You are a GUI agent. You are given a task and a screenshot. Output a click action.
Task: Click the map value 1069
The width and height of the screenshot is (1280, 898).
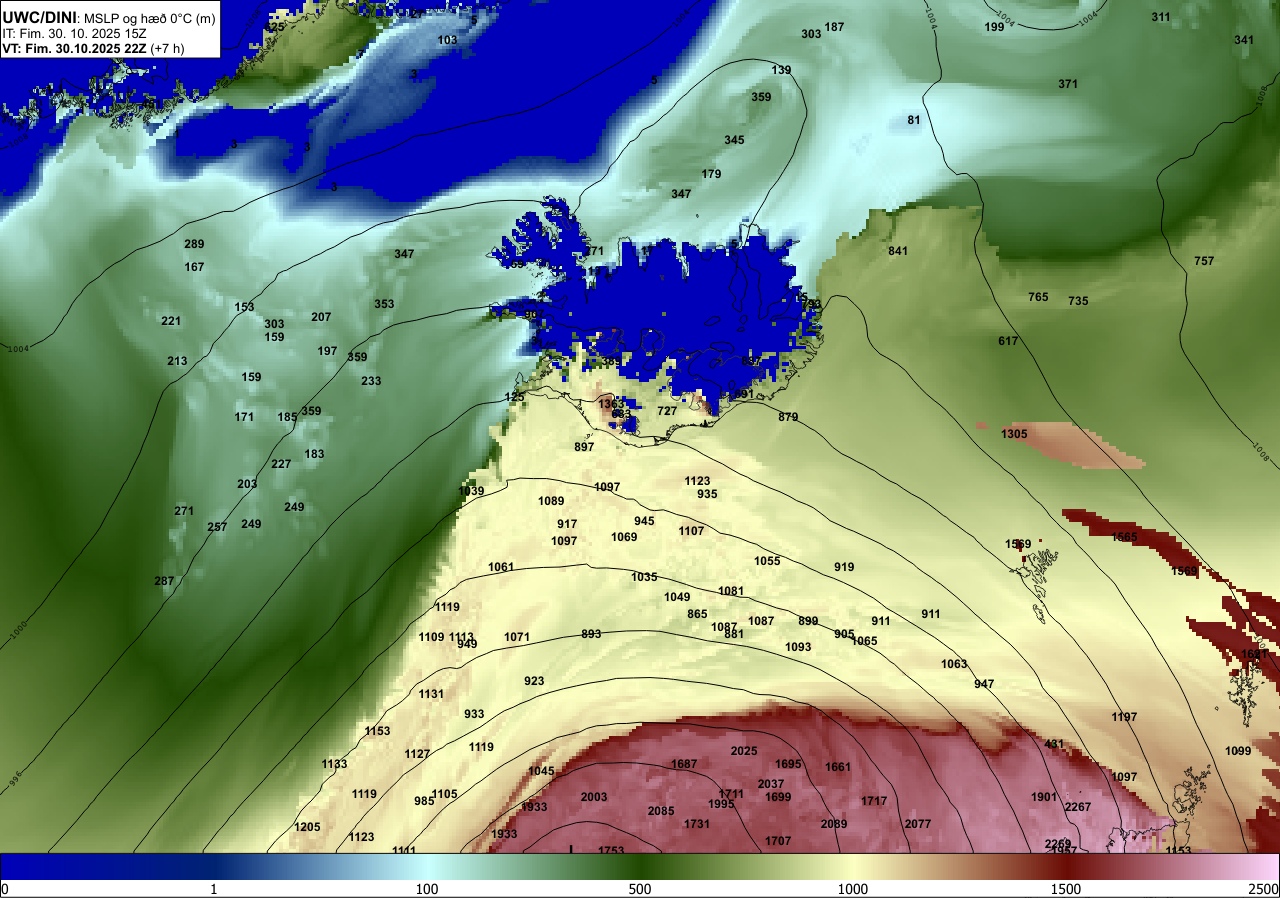tap(624, 537)
